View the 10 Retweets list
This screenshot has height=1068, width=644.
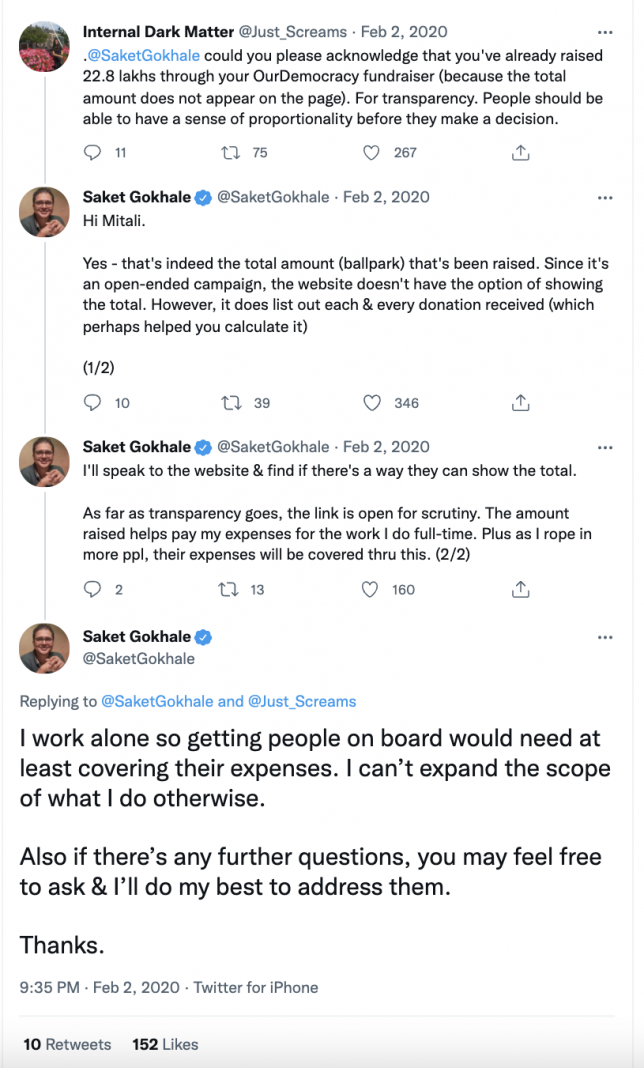[66, 1044]
